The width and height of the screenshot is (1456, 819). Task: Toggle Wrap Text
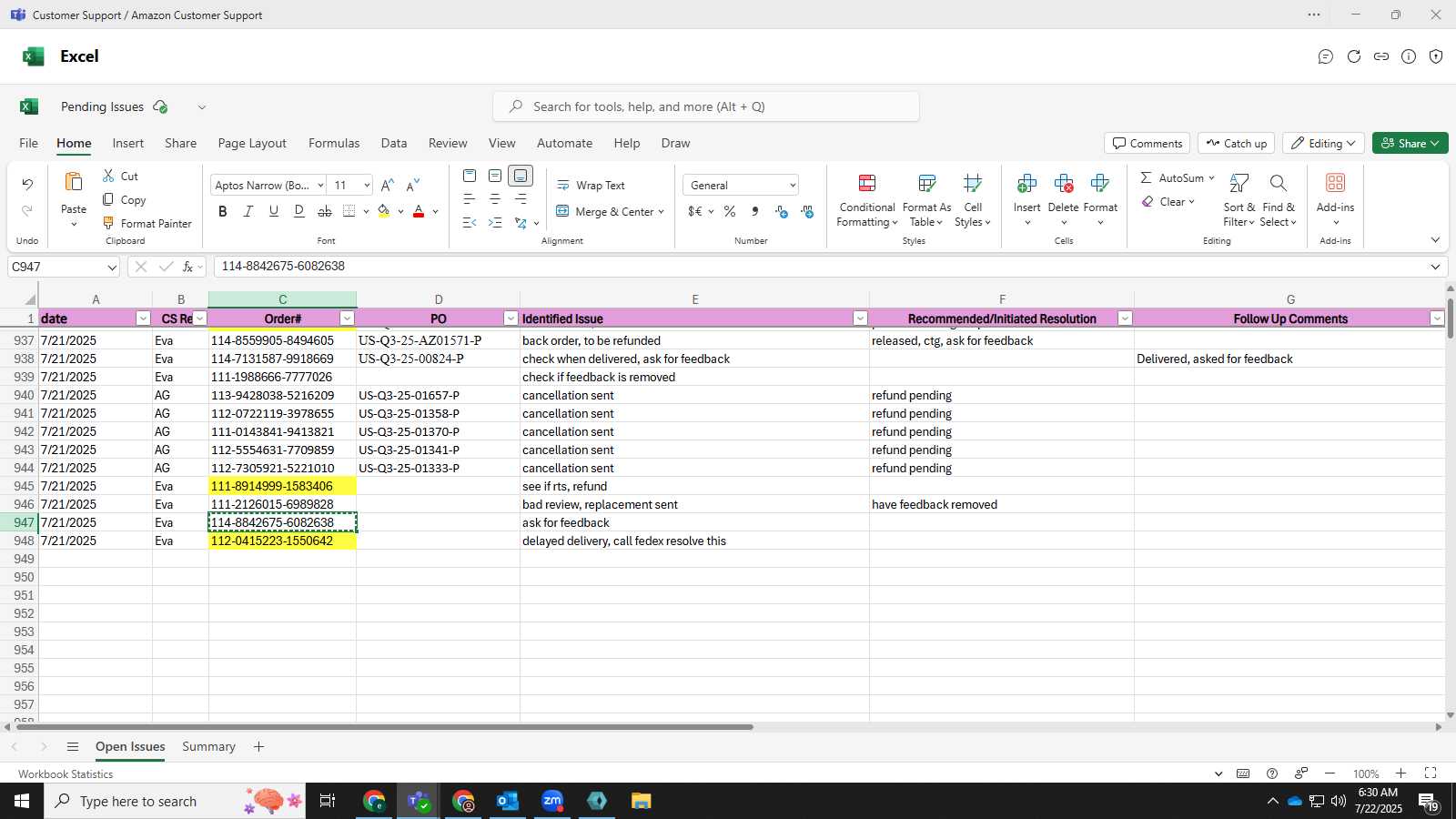pyautogui.click(x=591, y=186)
